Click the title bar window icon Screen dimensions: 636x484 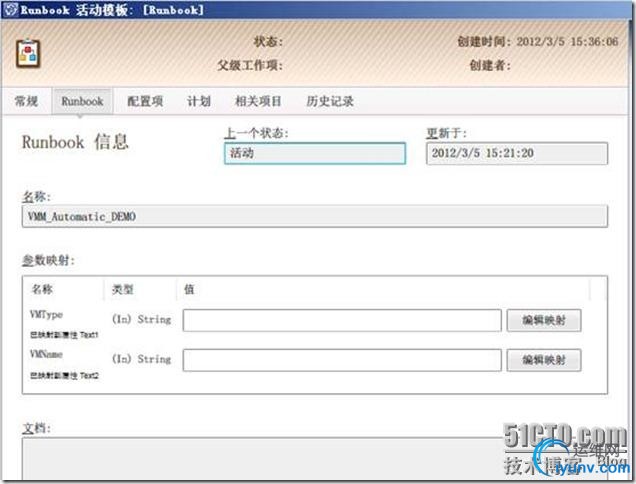pos(11,9)
